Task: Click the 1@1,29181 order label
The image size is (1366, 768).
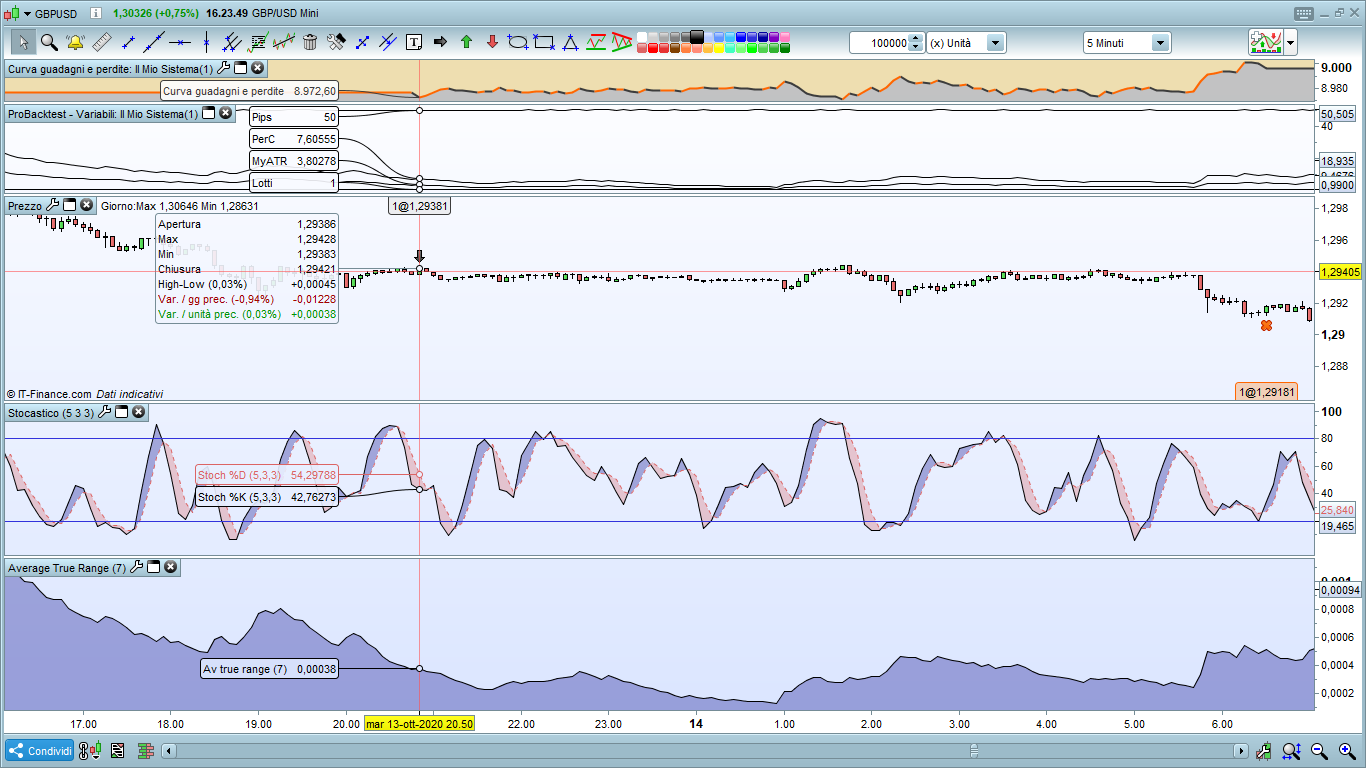Action: (x=1266, y=392)
